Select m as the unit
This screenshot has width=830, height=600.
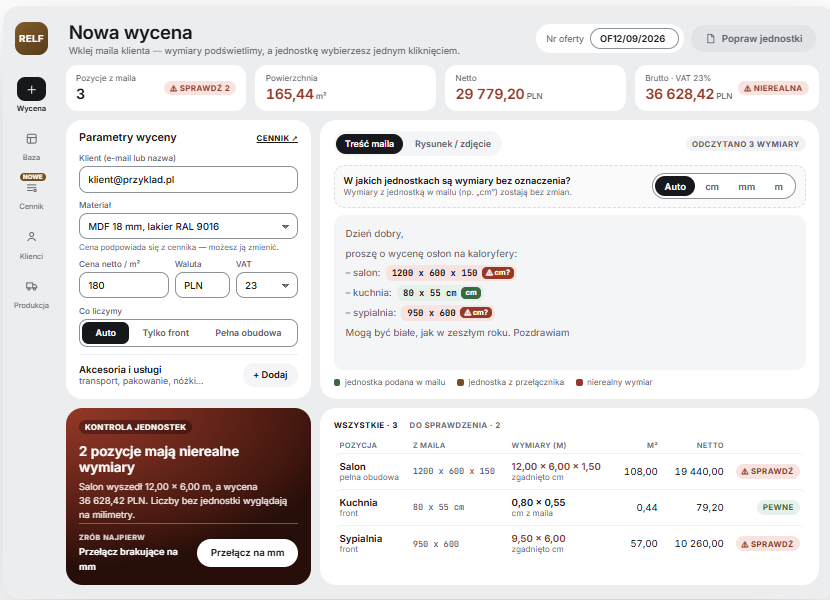point(778,186)
